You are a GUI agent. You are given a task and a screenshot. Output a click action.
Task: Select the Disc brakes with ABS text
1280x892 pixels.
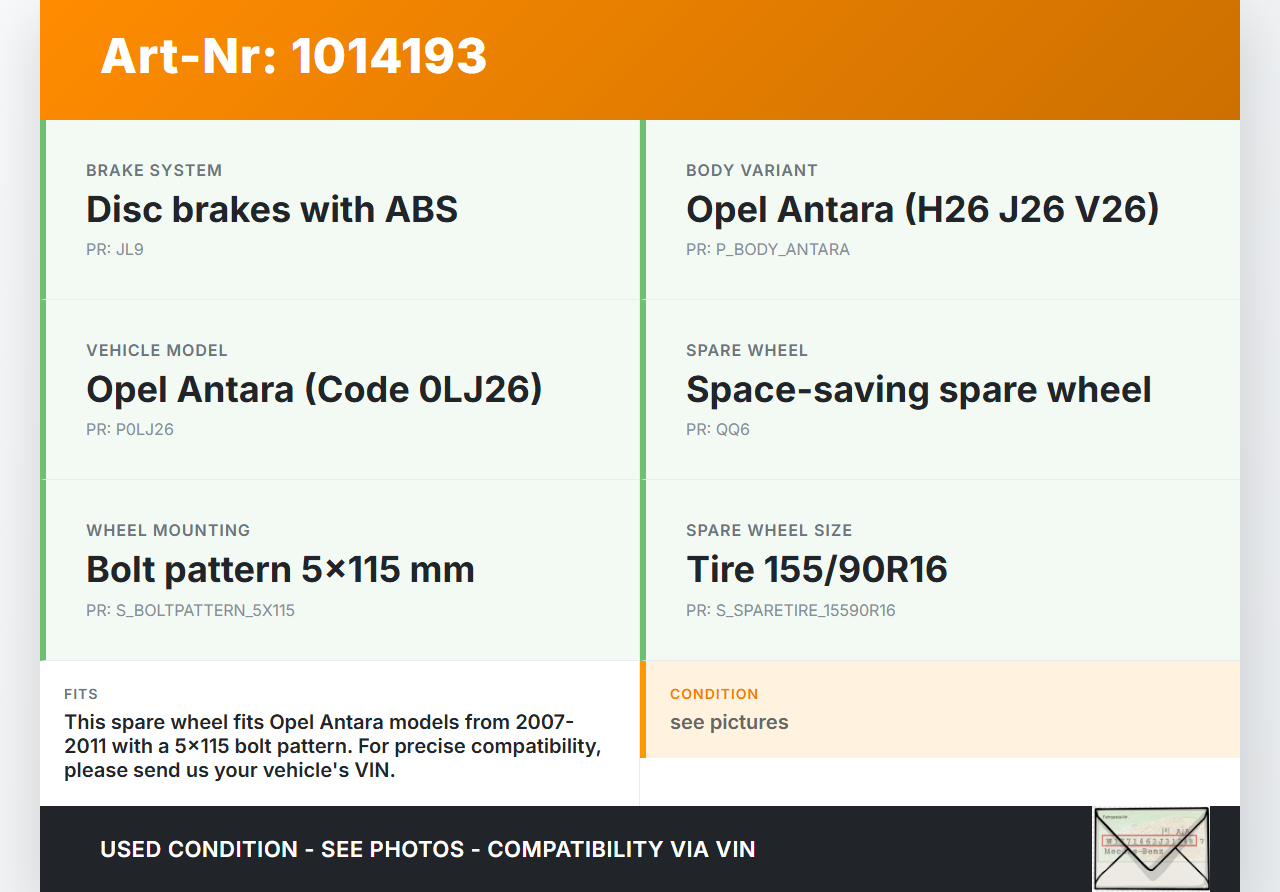(x=272, y=210)
